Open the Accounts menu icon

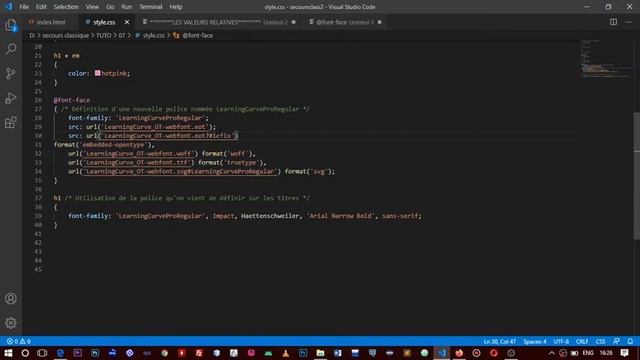11,298
